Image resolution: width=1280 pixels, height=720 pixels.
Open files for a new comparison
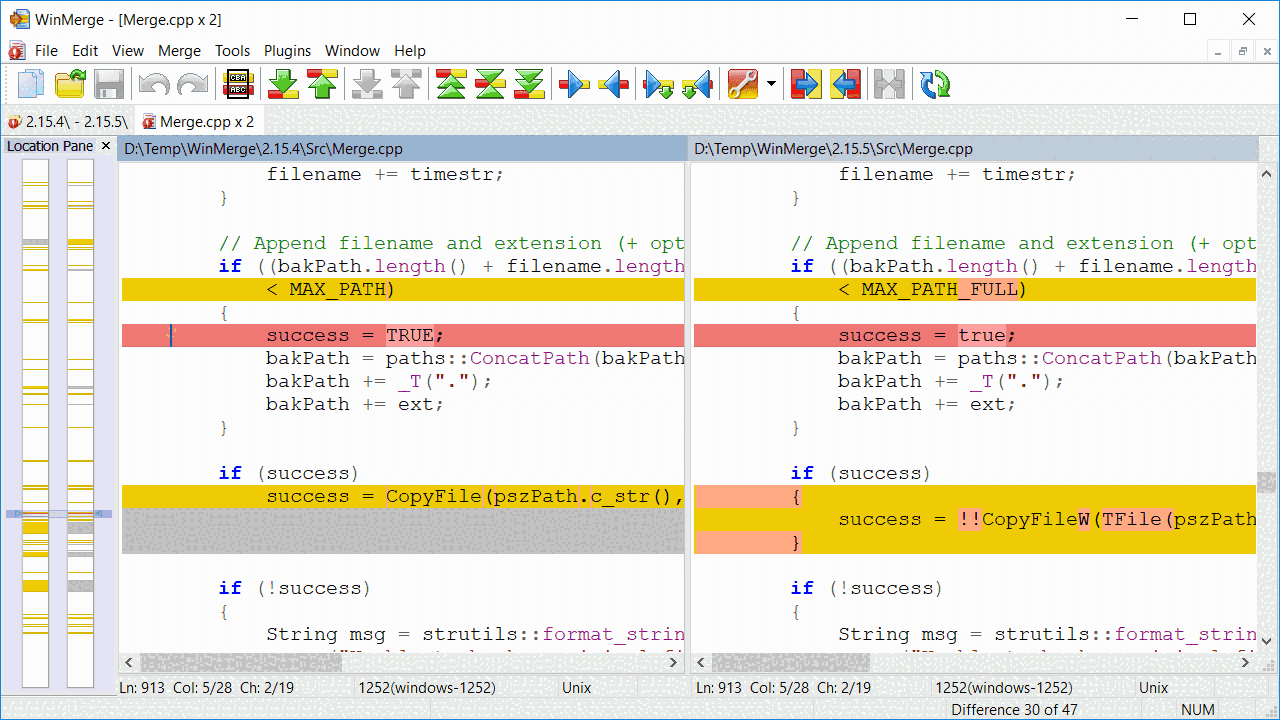point(70,84)
